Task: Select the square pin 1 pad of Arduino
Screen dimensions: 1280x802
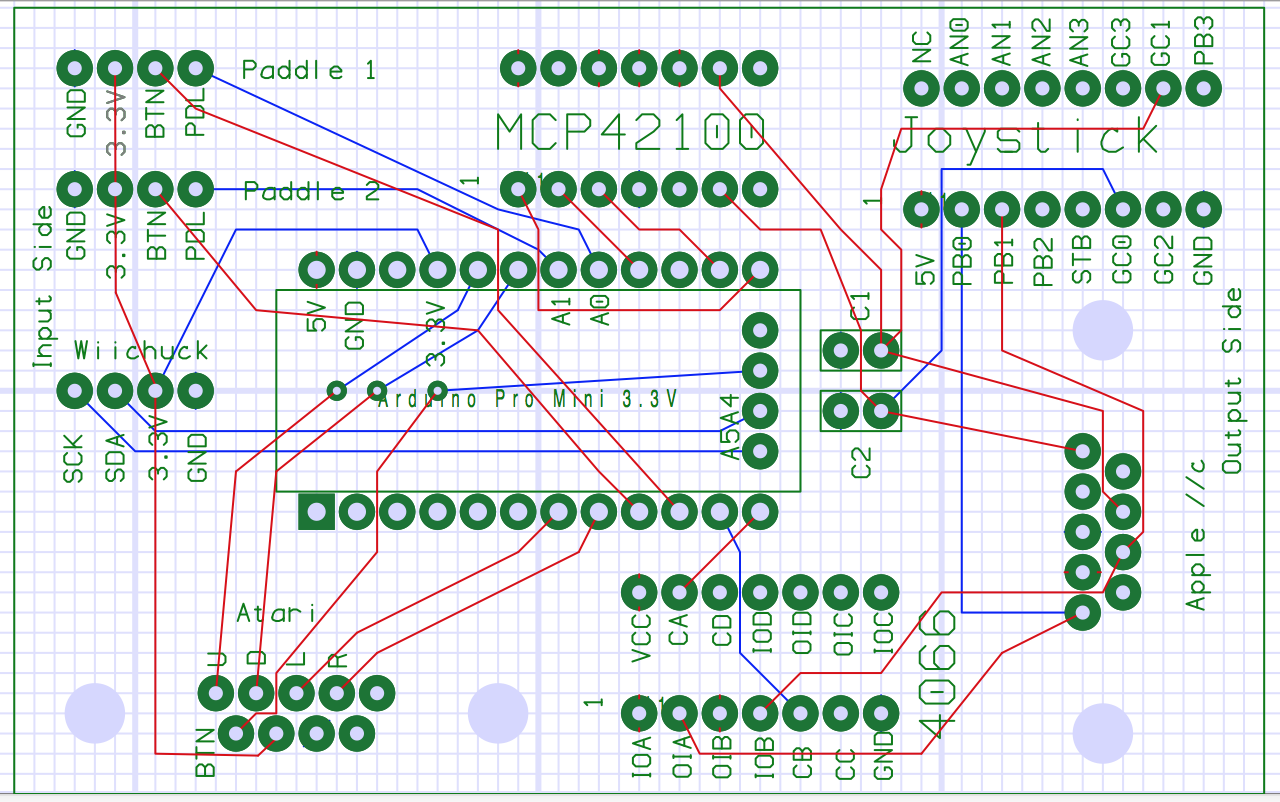Action: point(317,512)
